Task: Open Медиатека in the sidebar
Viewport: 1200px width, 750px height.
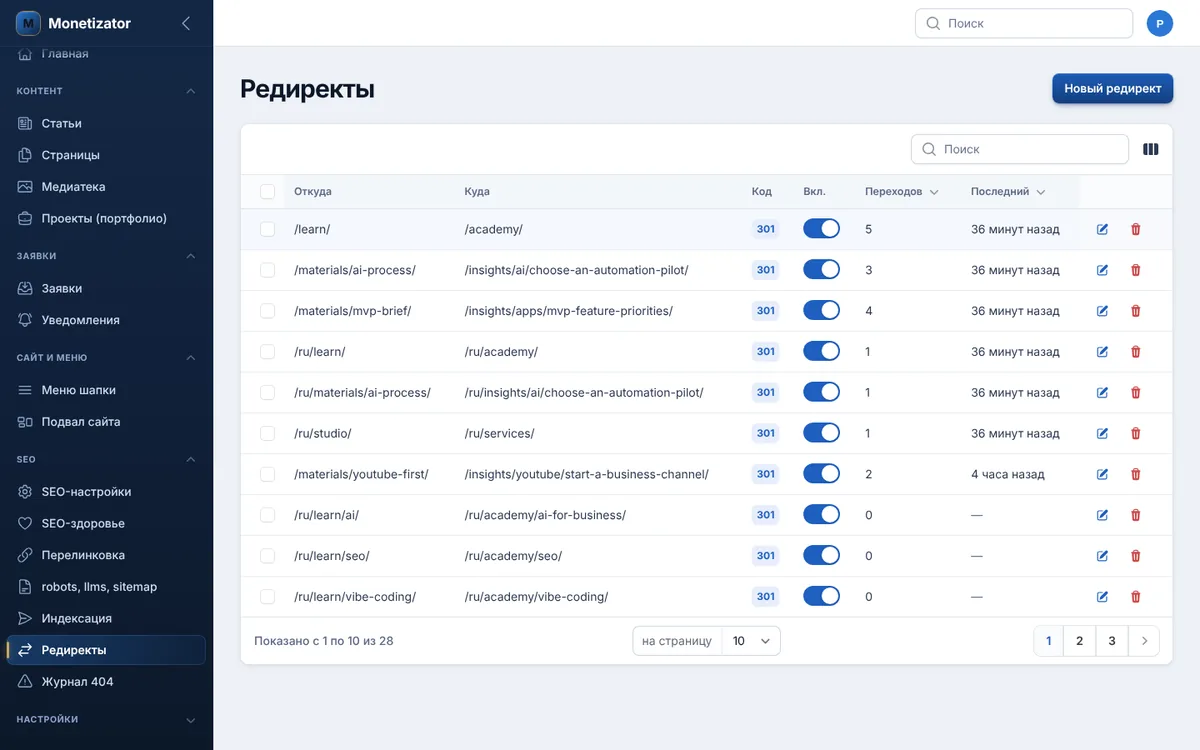Action: click(106, 187)
